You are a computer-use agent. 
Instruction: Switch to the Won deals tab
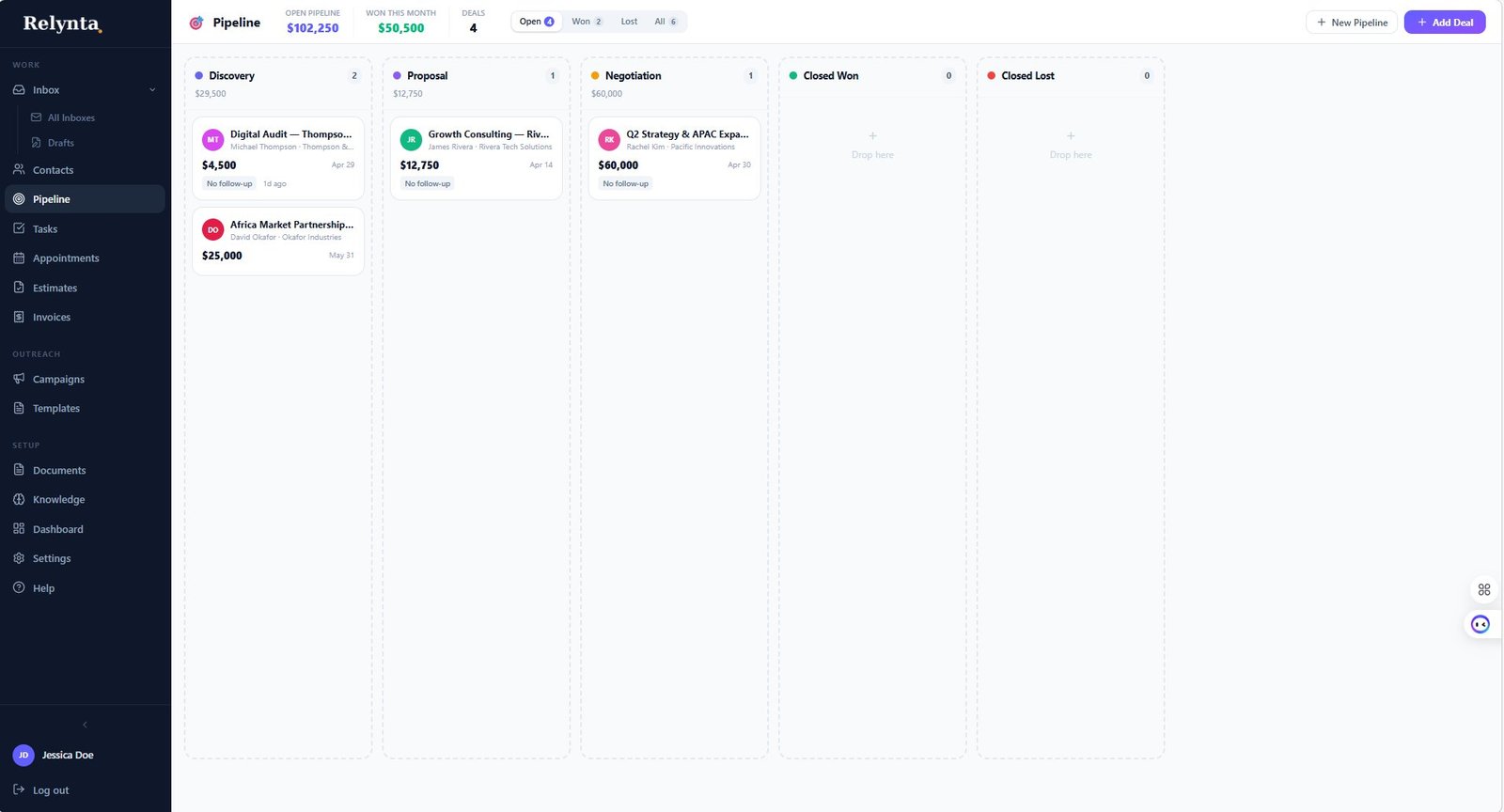pyautogui.click(x=587, y=22)
